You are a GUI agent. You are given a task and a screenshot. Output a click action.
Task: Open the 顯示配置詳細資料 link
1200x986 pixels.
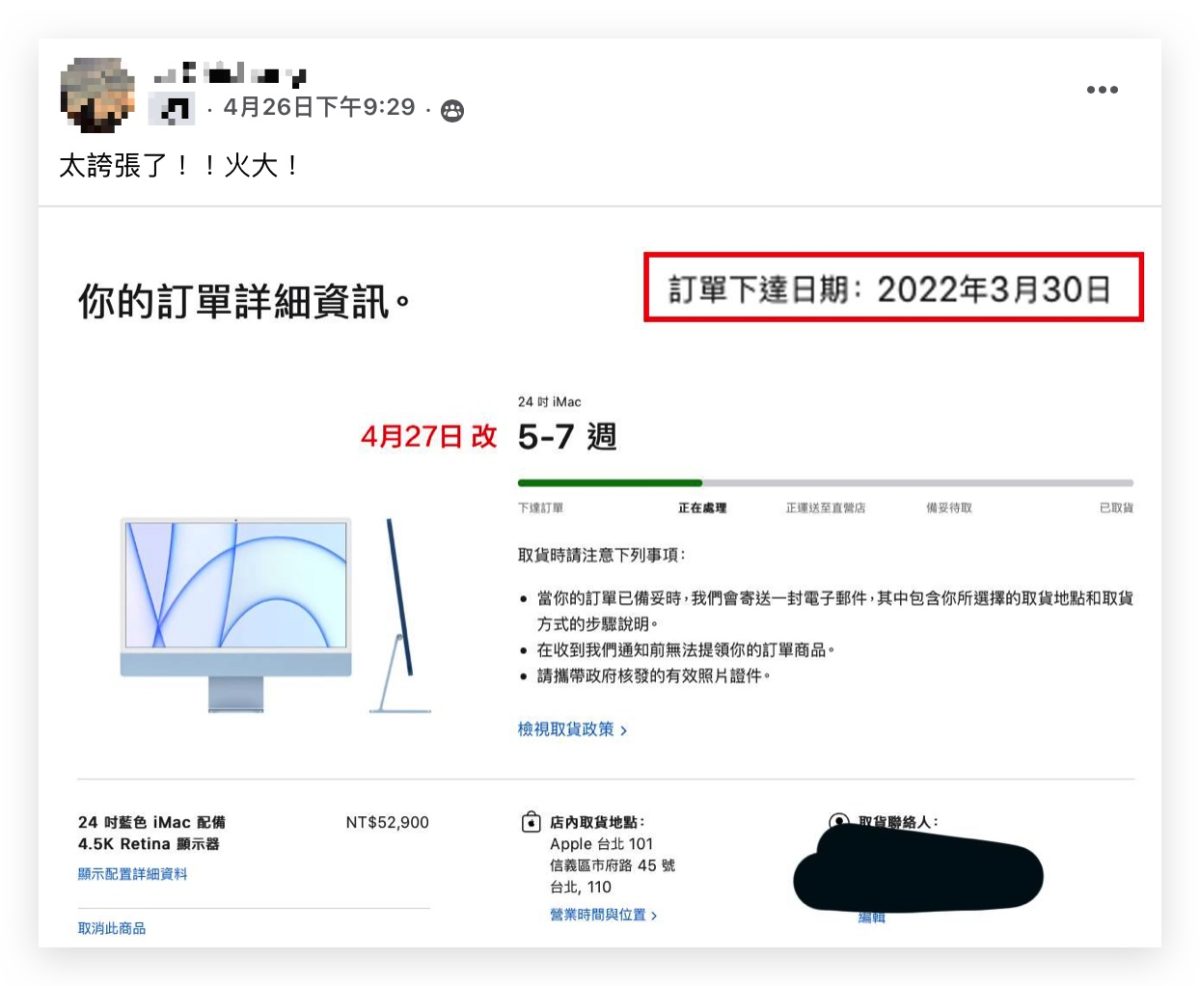click(x=132, y=874)
